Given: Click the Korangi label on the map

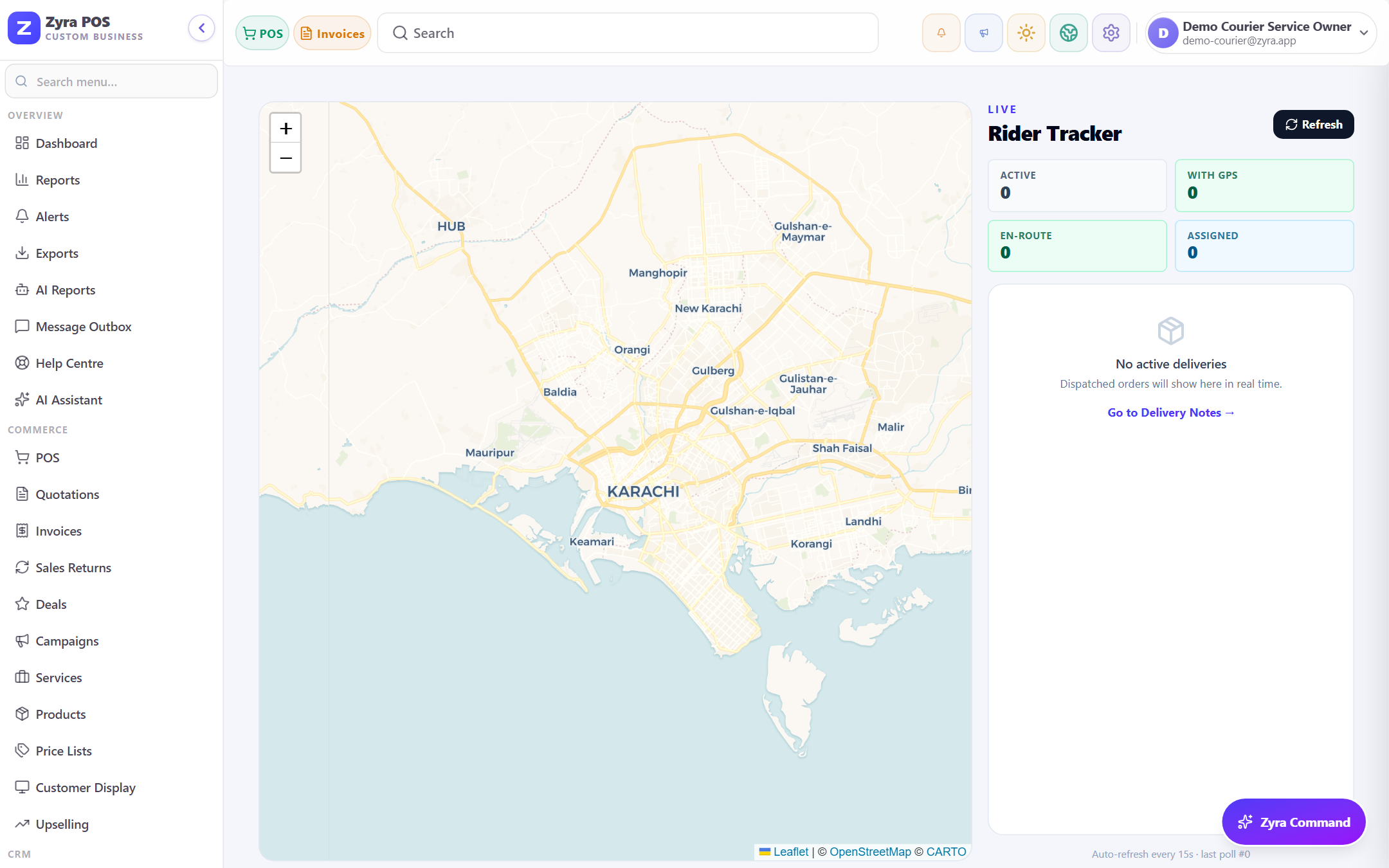Looking at the screenshot, I should (x=811, y=544).
